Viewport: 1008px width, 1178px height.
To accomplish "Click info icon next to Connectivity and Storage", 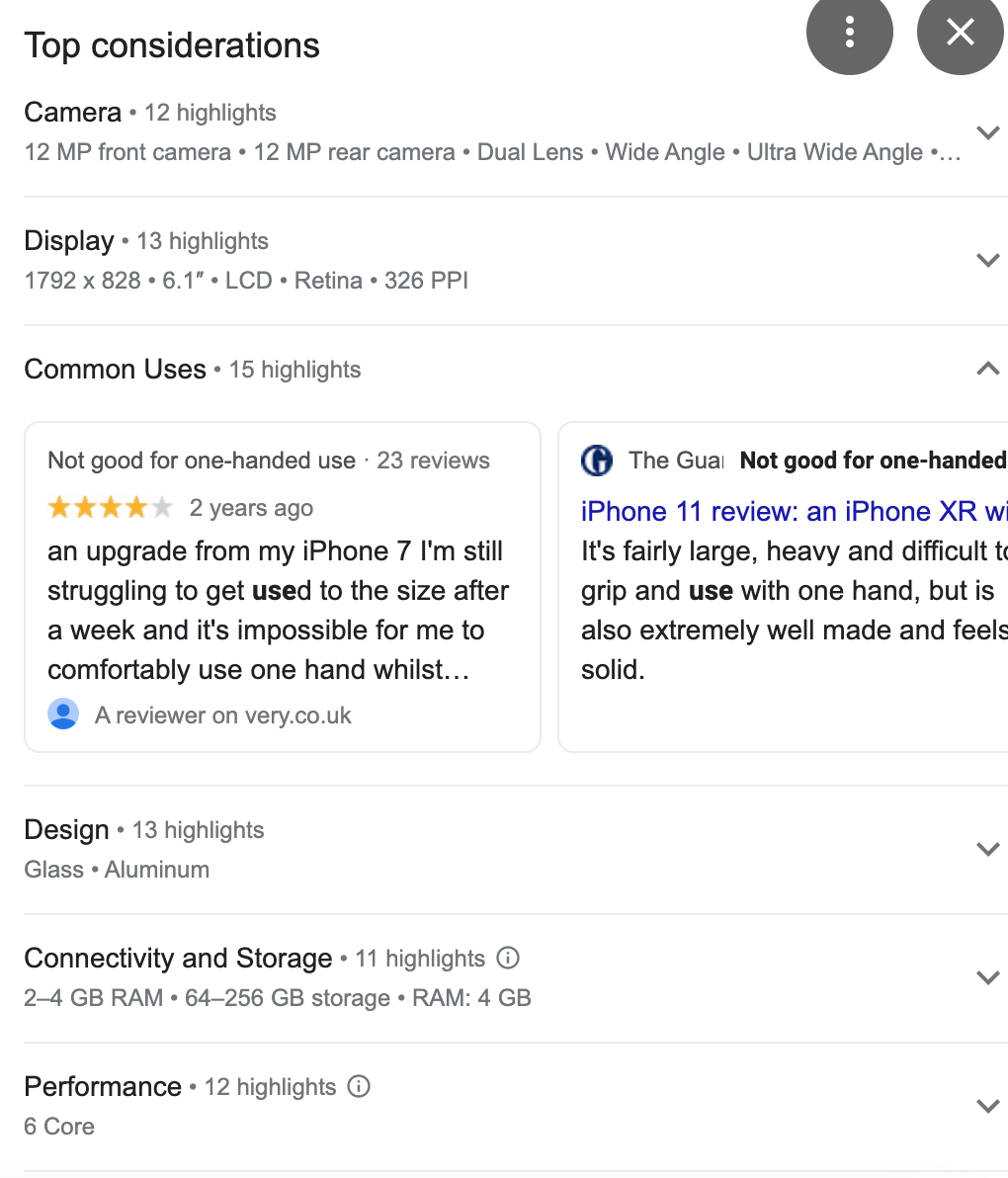I will [508, 958].
